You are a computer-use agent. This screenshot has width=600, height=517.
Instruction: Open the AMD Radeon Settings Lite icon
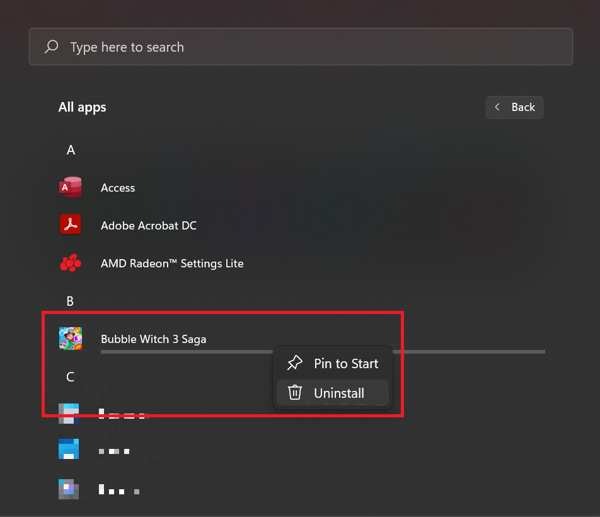pyautogui.click(x=70, y=263)
